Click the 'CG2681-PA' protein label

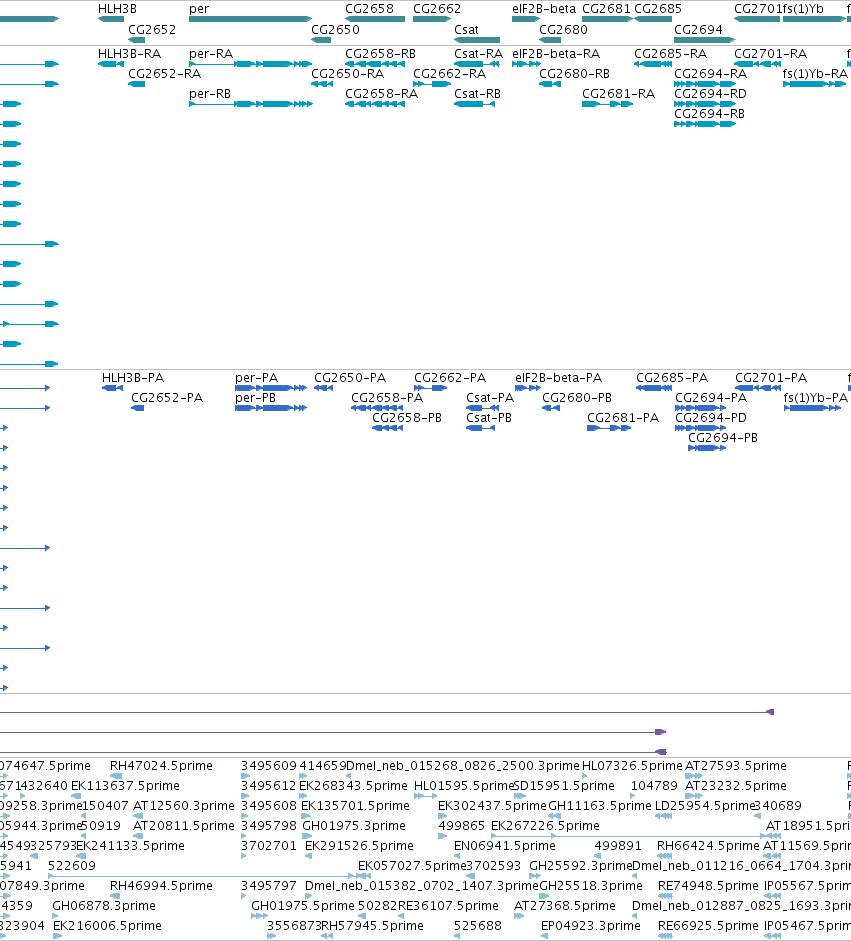[x=623, y=418]
